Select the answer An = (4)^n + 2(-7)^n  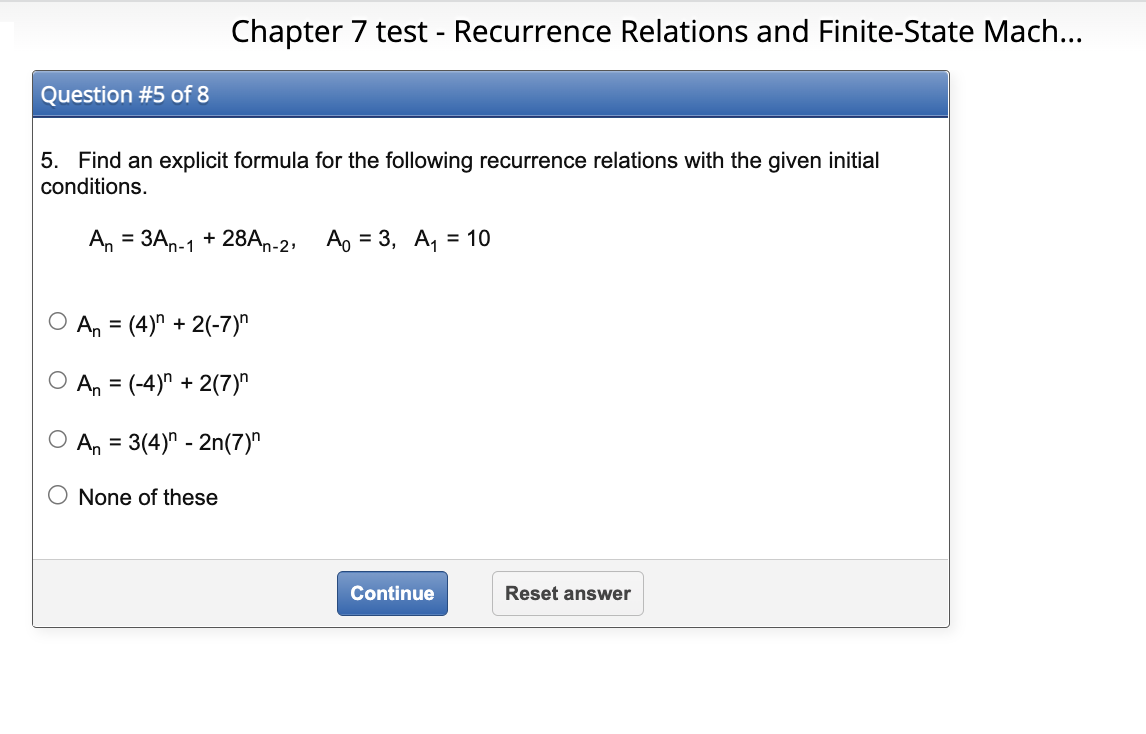coord(58,320)
